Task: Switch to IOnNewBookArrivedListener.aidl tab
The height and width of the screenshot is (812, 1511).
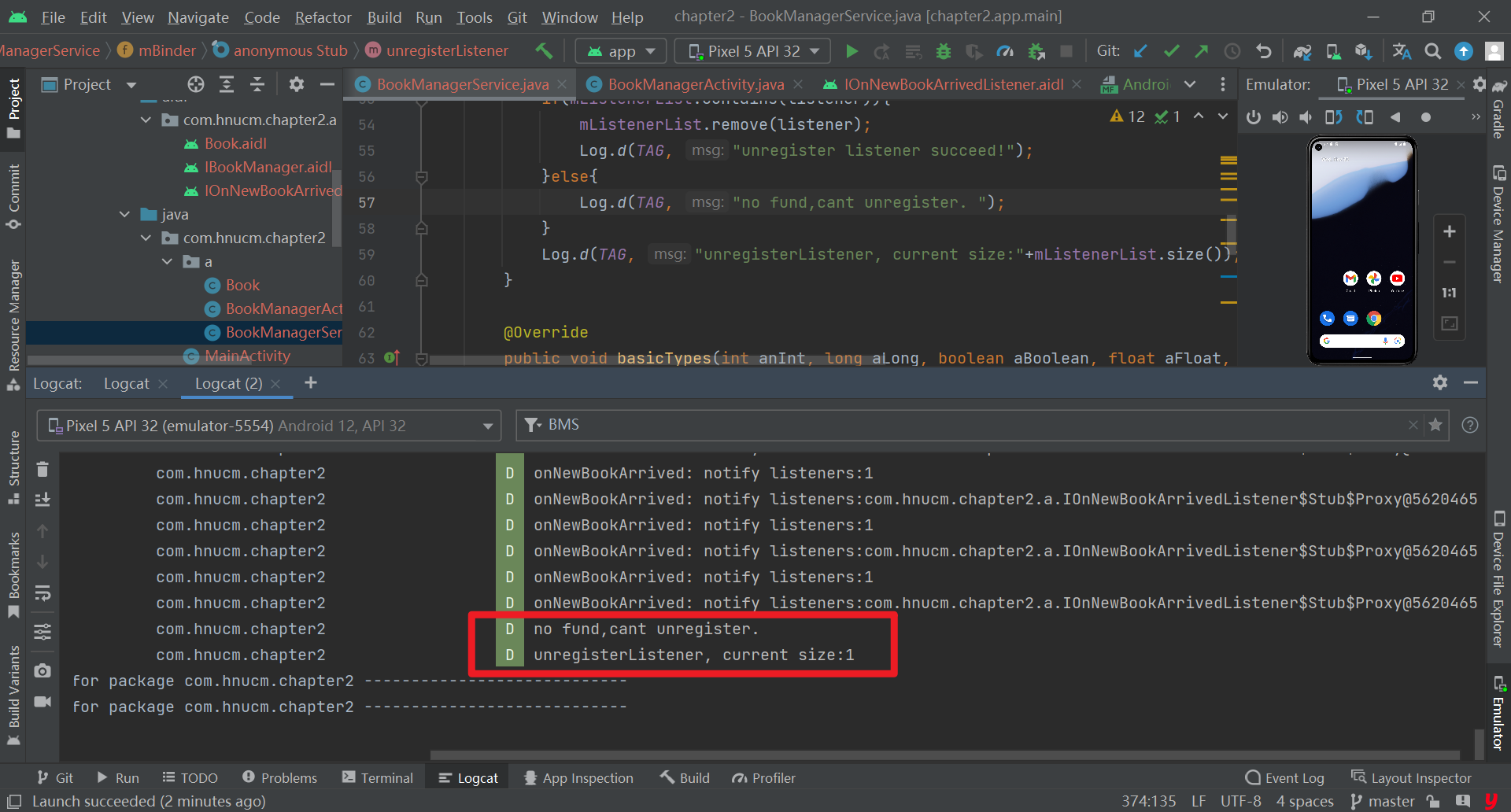Action: 953,84
